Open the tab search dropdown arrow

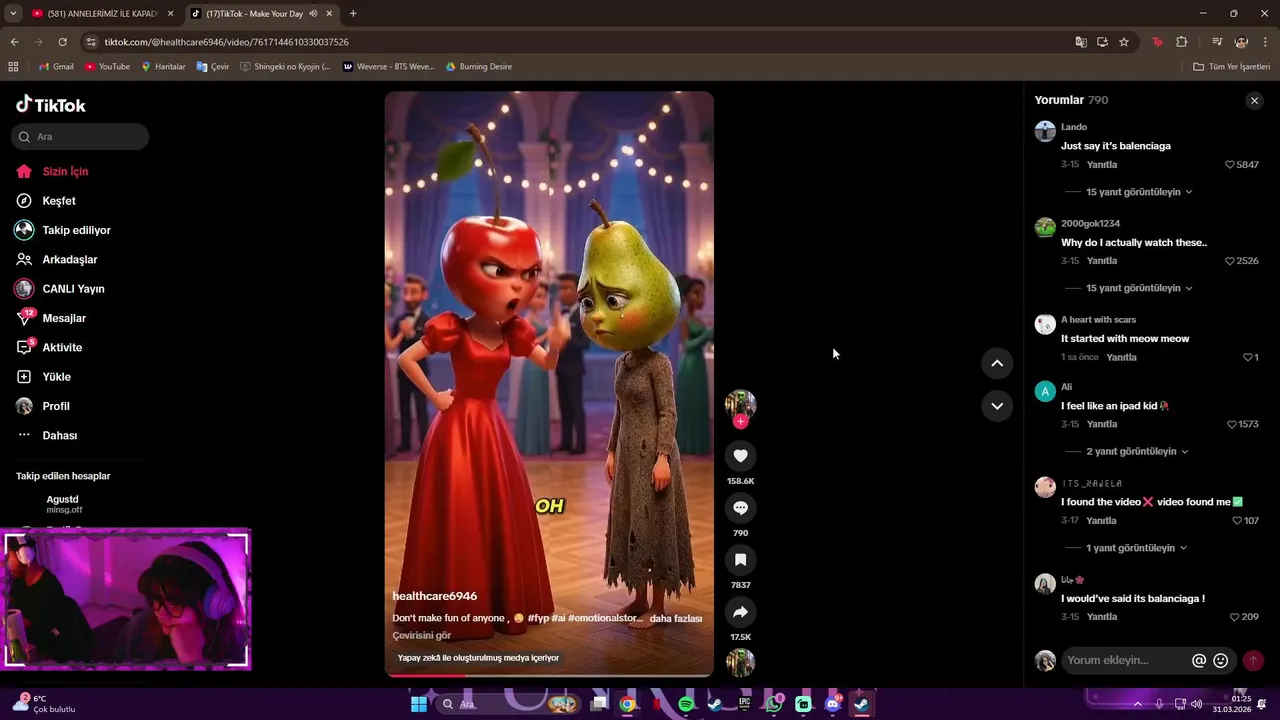point(12,14)
